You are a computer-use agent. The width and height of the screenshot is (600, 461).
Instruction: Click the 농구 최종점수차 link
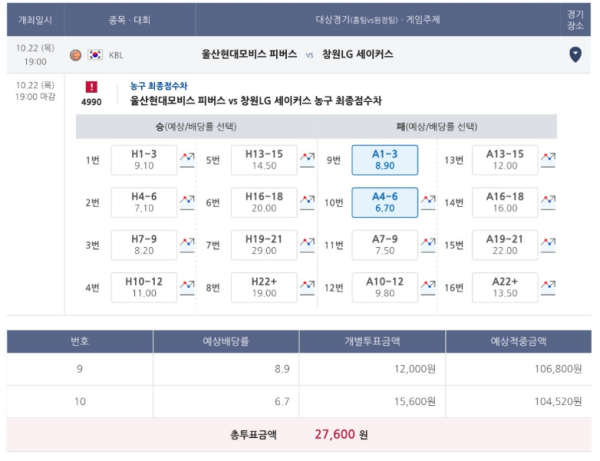click(159, 86)
